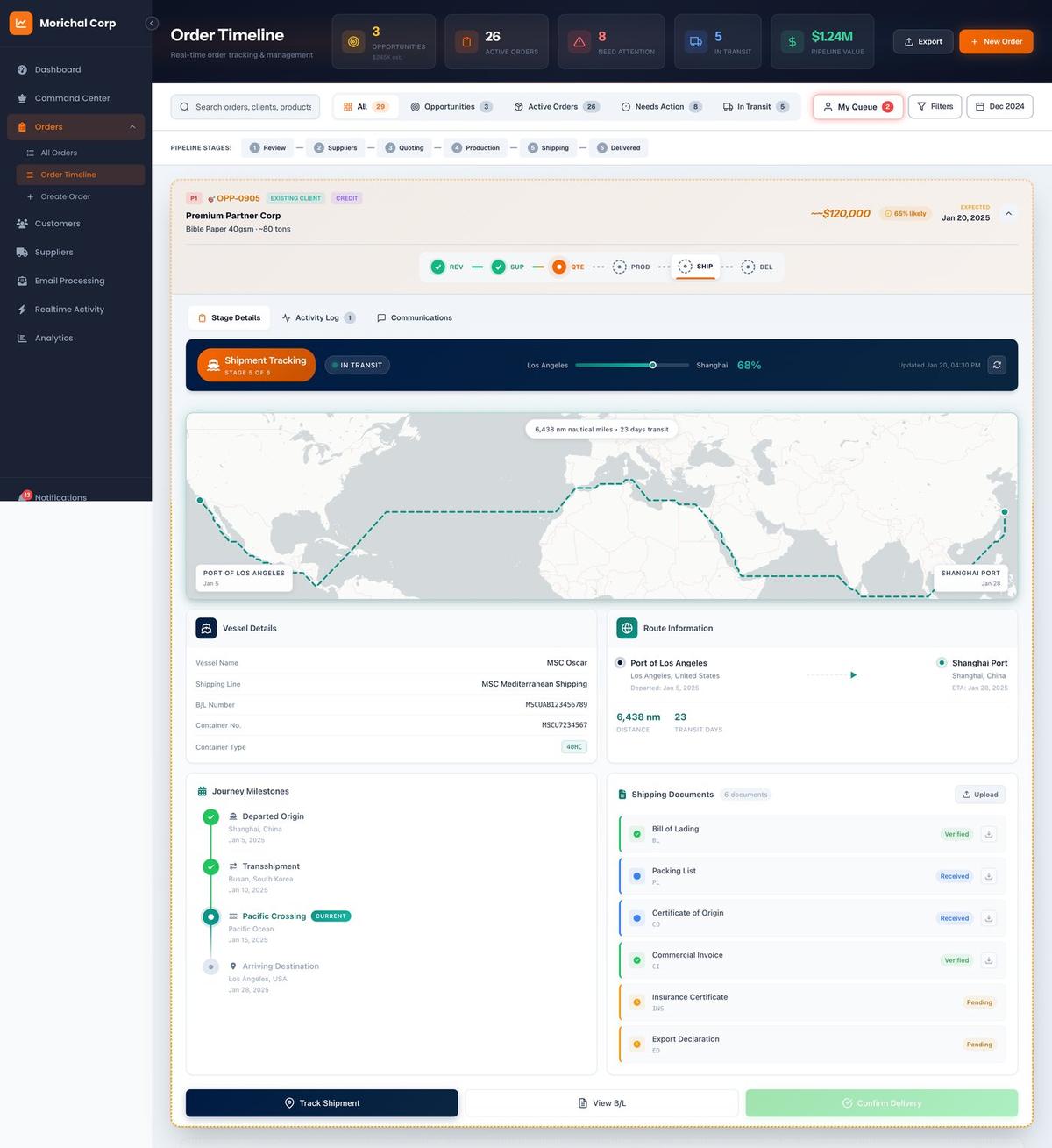Open the Dec 2024 date picker
Image resolution: width=1052 pixels, height=1148 pixels.
[999, 107]
